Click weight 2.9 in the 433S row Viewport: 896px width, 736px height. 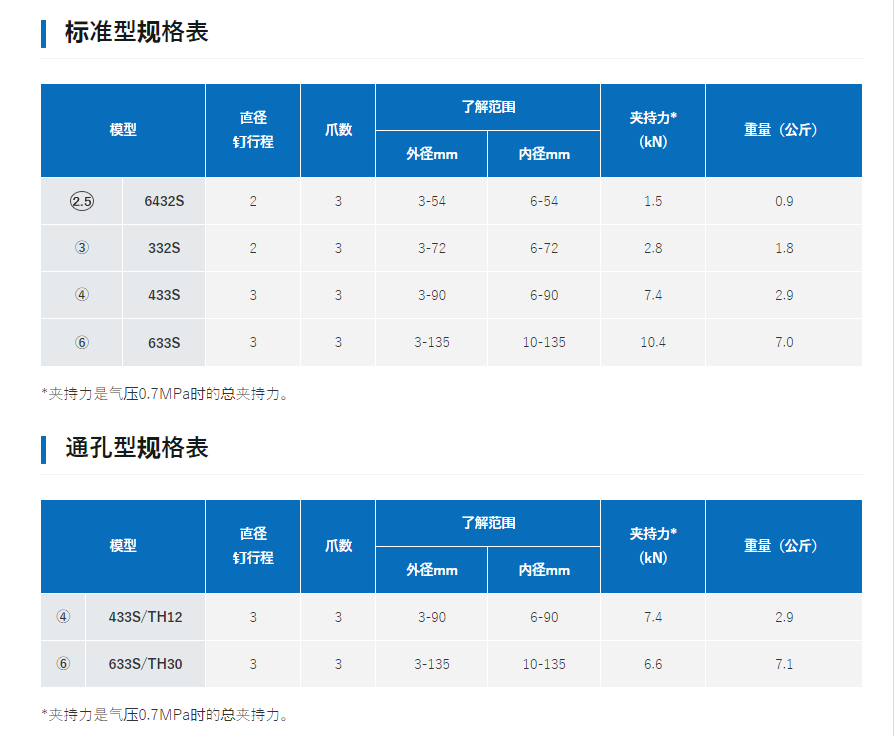[784, 295]
